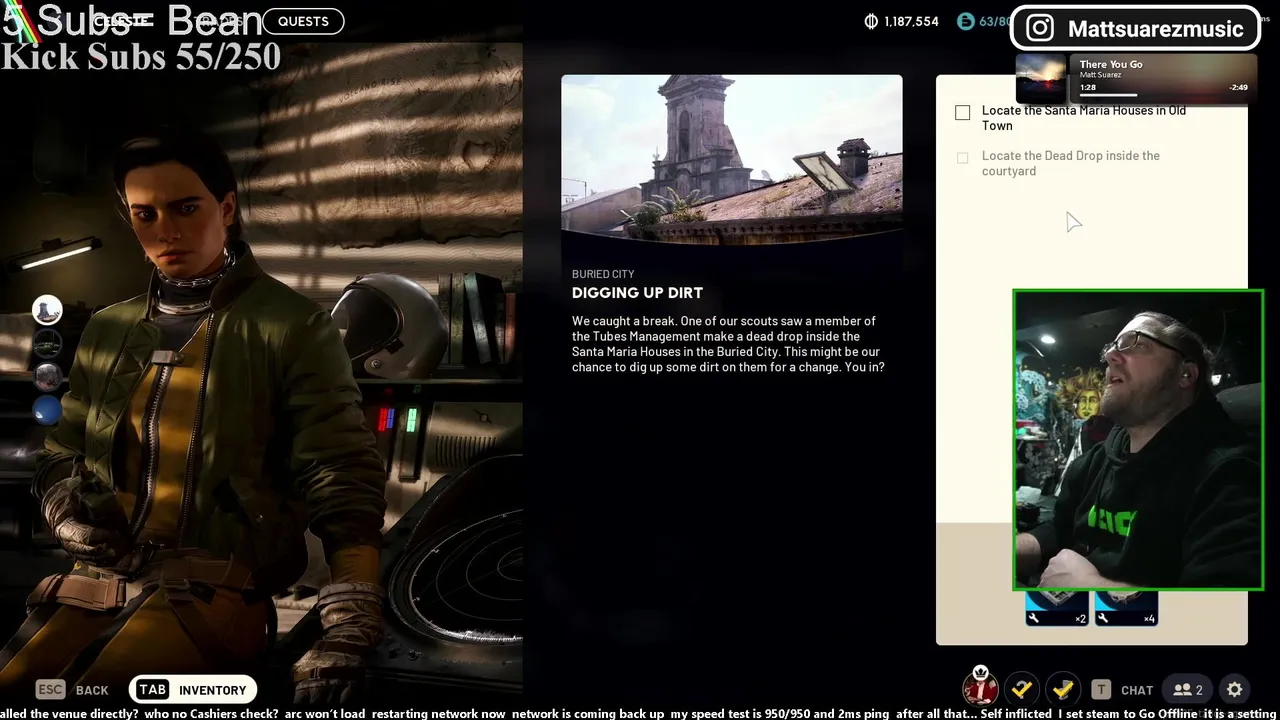Open the QUESTS tab
The width and height of the screenshot is (1280, 720).
(x=303, y=21)
